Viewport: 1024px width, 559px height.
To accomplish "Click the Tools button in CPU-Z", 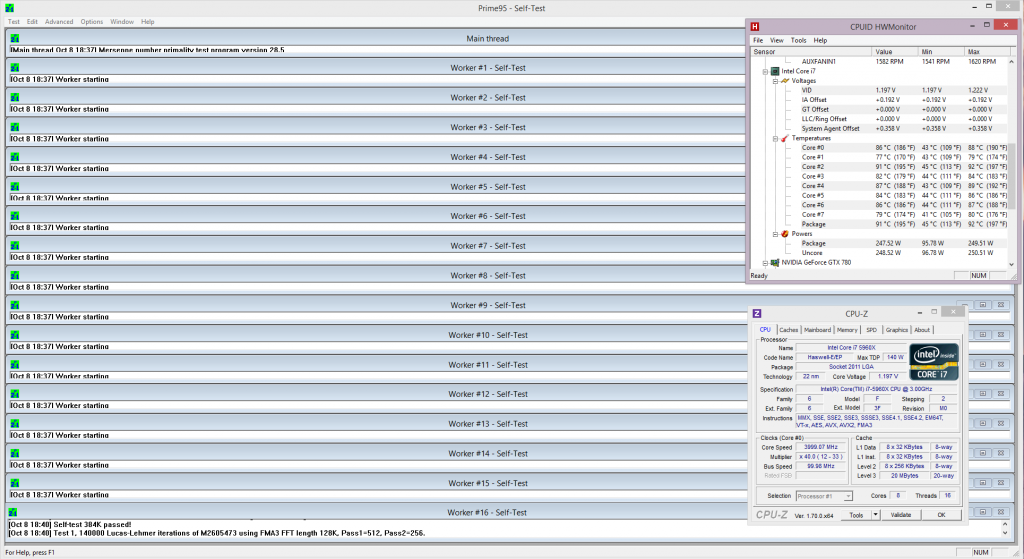I will click(856, 515).
